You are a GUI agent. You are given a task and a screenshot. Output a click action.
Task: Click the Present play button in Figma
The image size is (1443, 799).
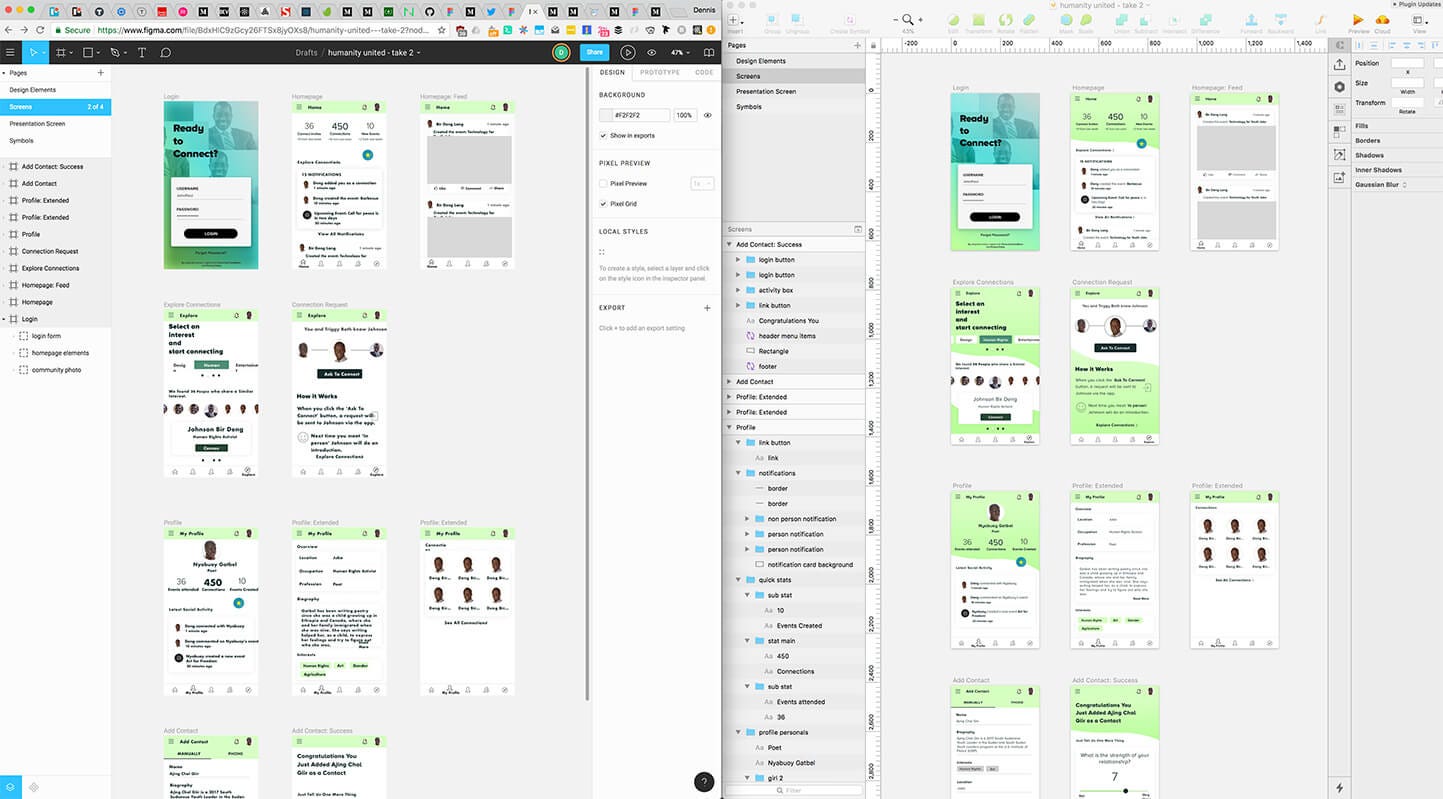(x=628, y=52)
